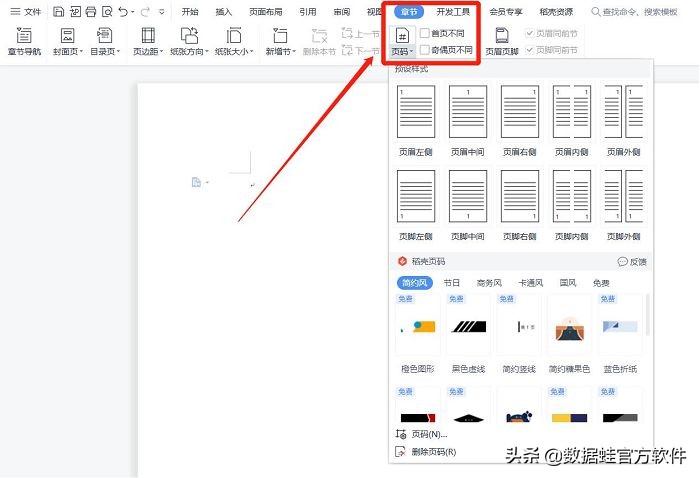
Task: Choose the 页脚内侧 preset style
Action: [x=571, y=205]
